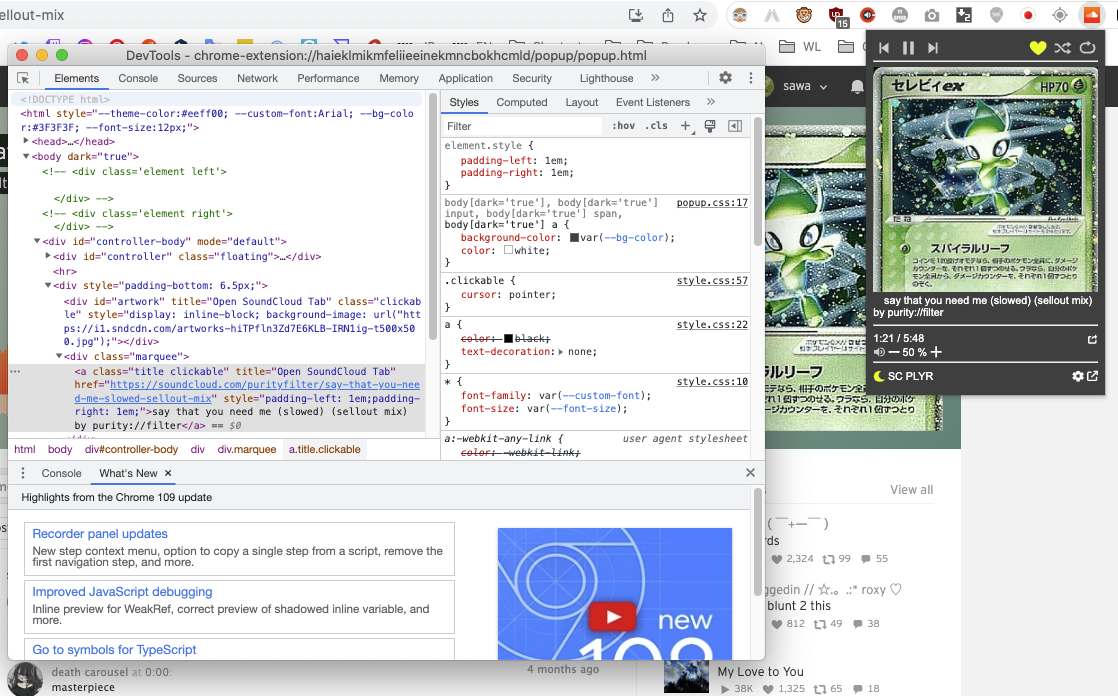1118x696 pixels.
Task: Open popup.css:17 source link
Action: pyautogui.click(x=712, y=203)
